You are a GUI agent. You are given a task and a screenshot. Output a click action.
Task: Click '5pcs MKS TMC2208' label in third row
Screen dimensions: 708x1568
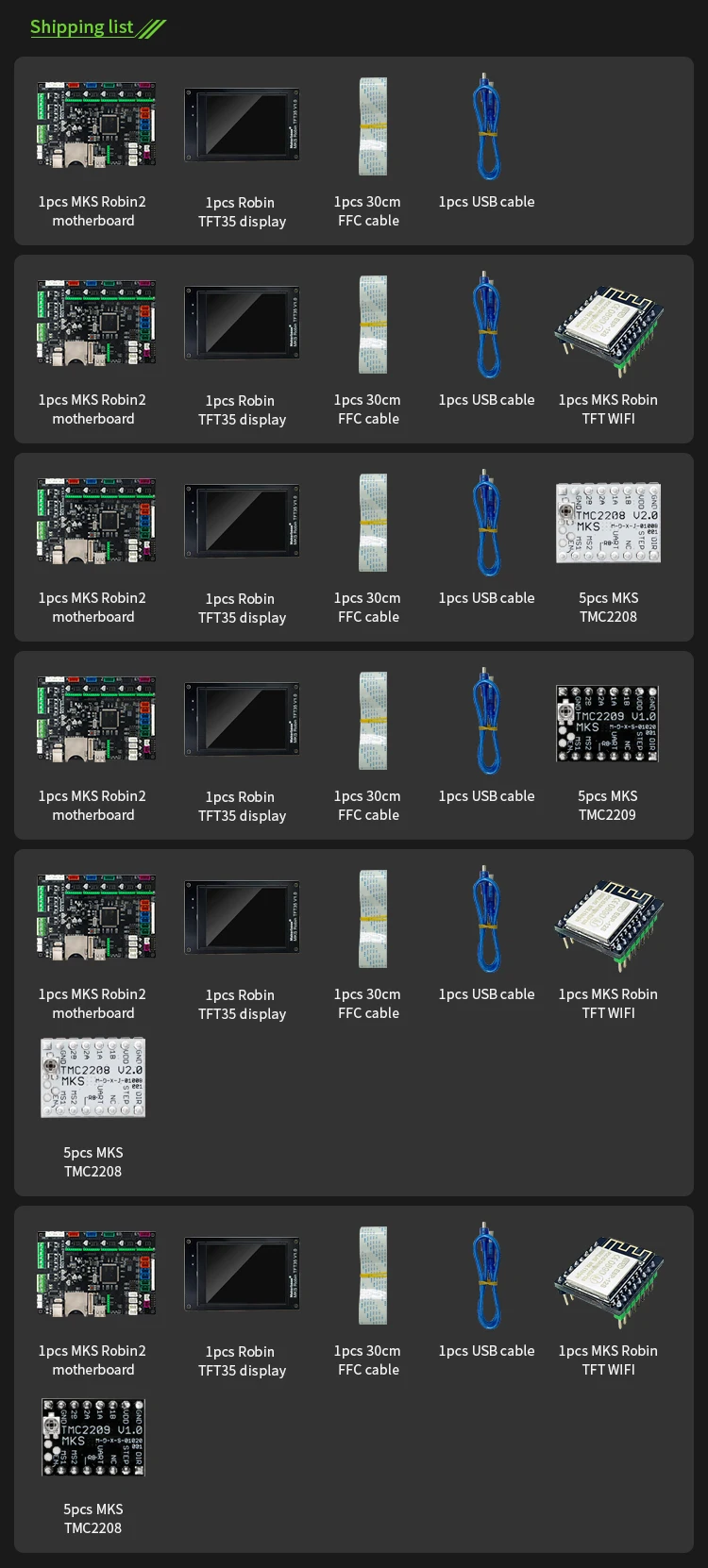[608, 607]
